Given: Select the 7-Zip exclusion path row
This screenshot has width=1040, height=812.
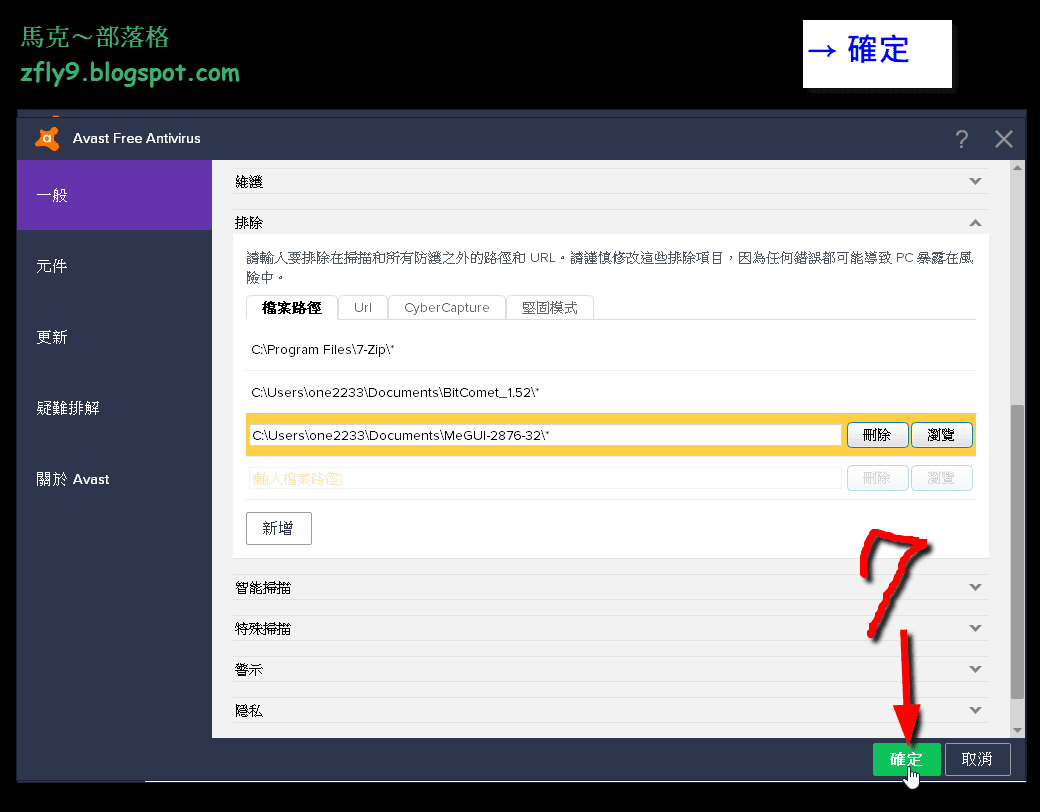Looking at the screenshot, I should [x=611, y=350].
